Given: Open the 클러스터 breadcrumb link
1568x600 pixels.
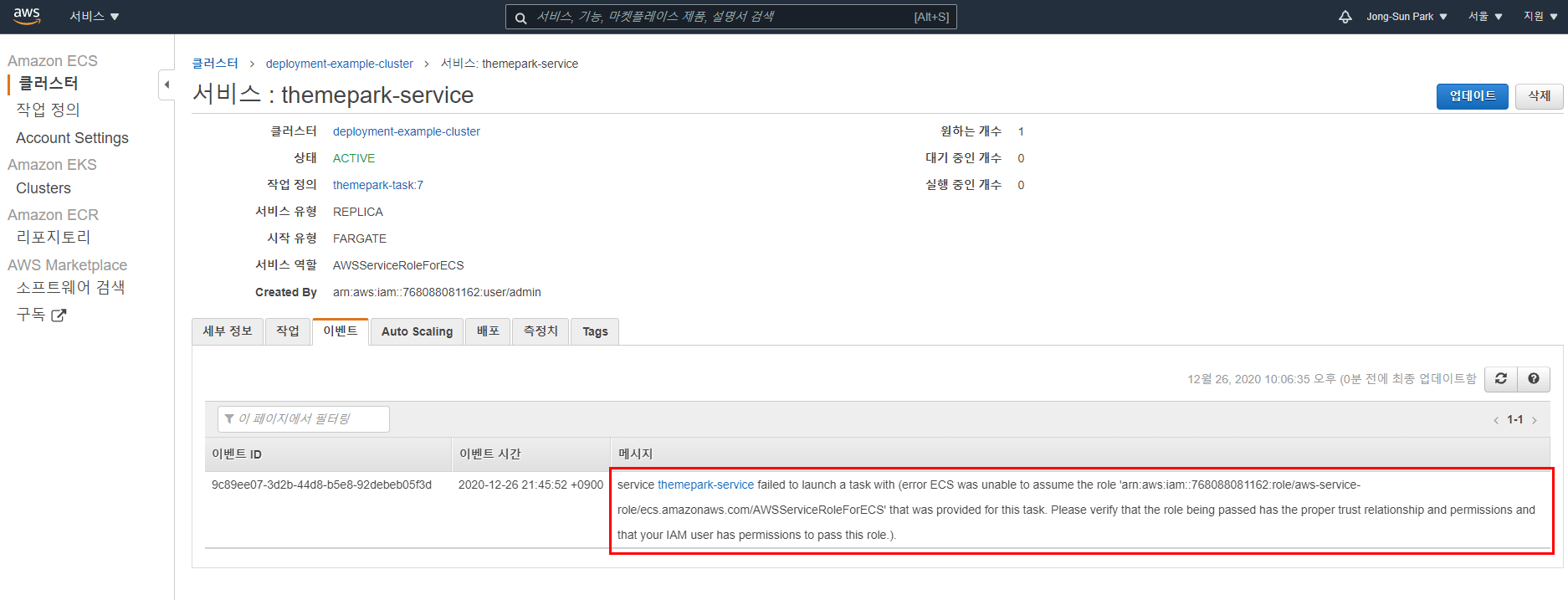Looking at the screenshot, I should point(215,64).
